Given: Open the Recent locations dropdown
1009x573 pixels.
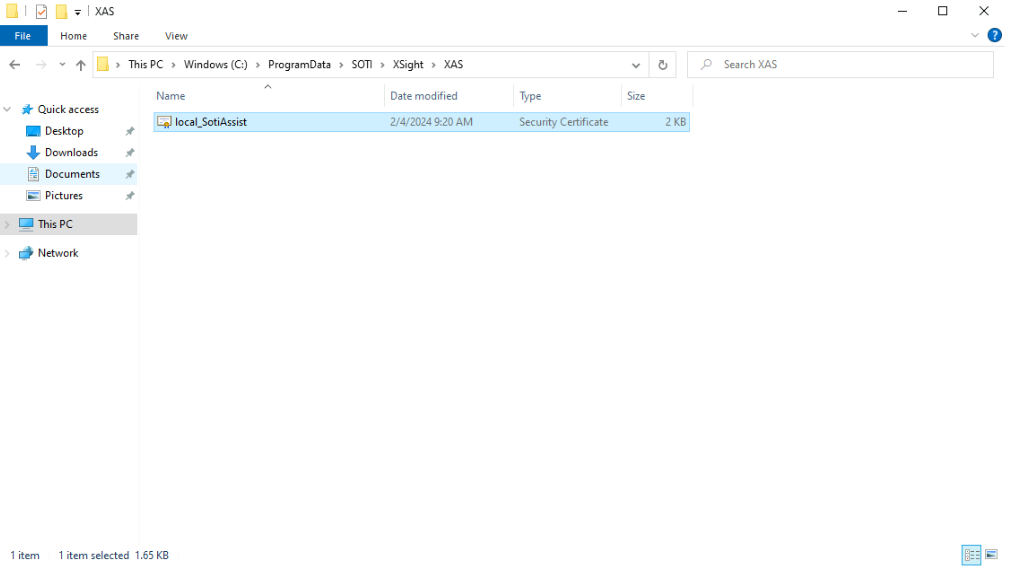Looking at the screenshot, I should tap(62, 64).
